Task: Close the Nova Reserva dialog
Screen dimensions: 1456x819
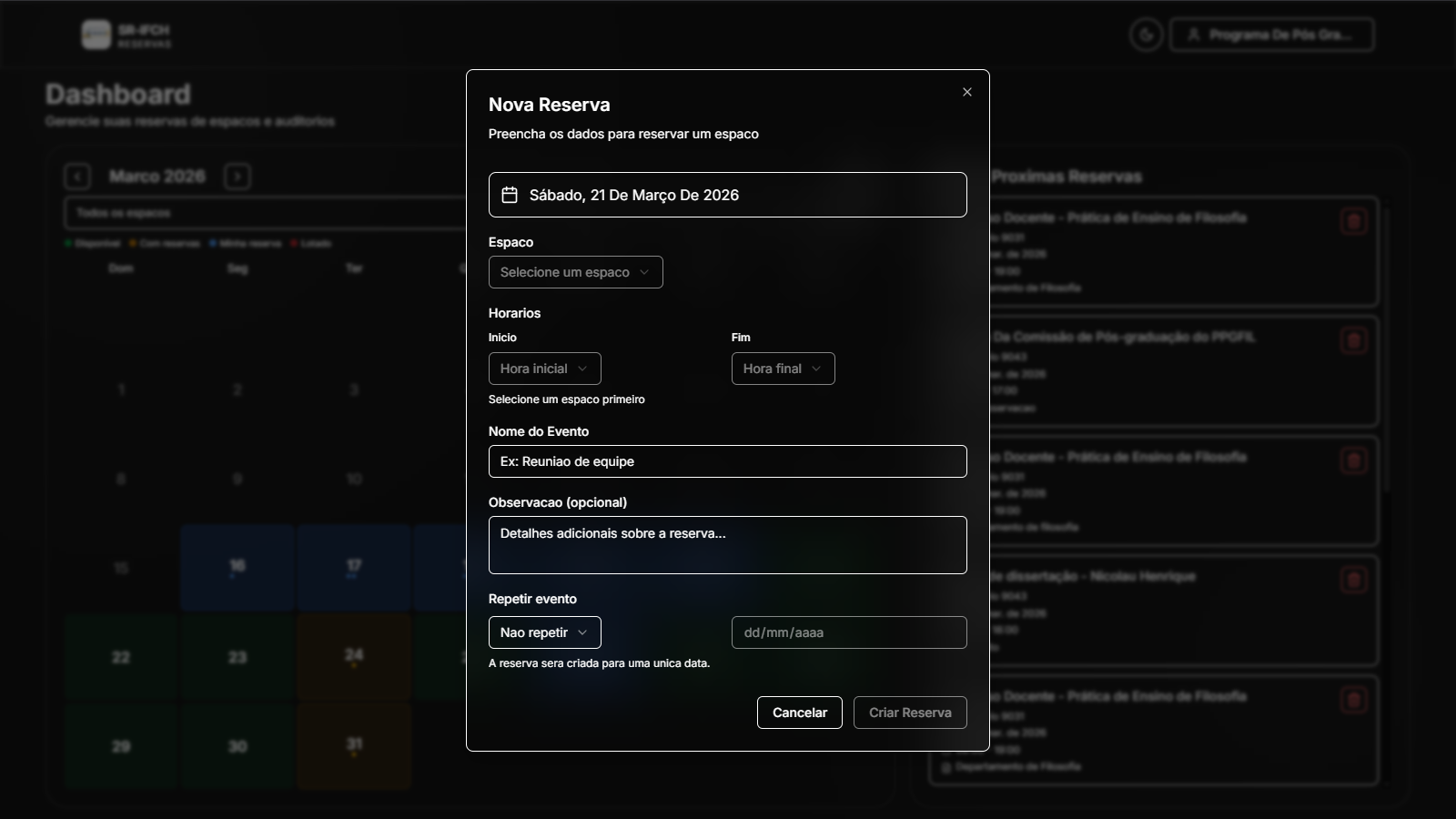Action: pos(967,92)
